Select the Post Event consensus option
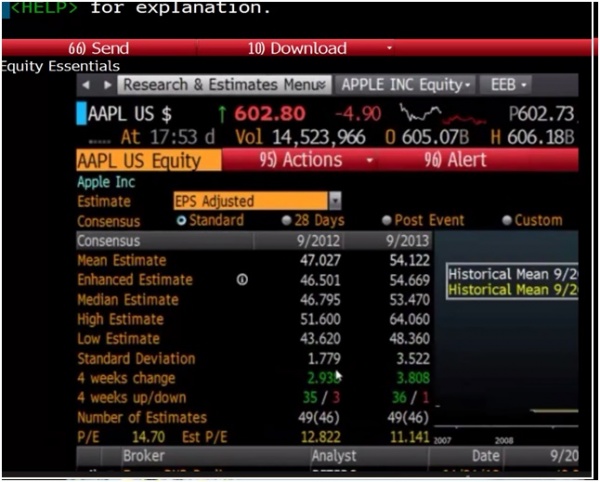The height and width of the screenshot is (482, 600). coord(387,220)
